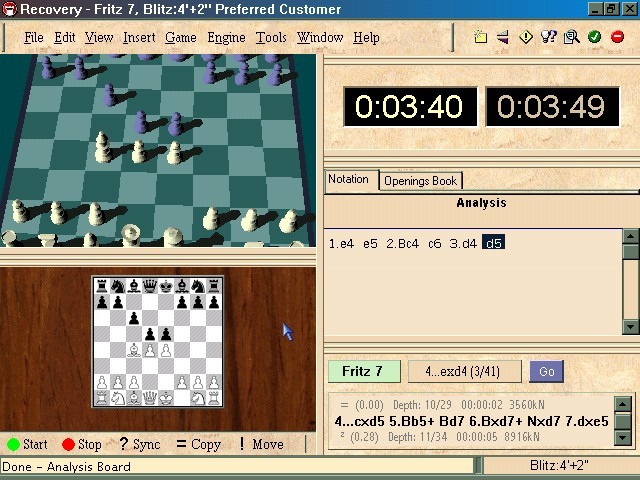Click the Depth: 11/34 engine info line
640x480 pixels.
[440, 437]
